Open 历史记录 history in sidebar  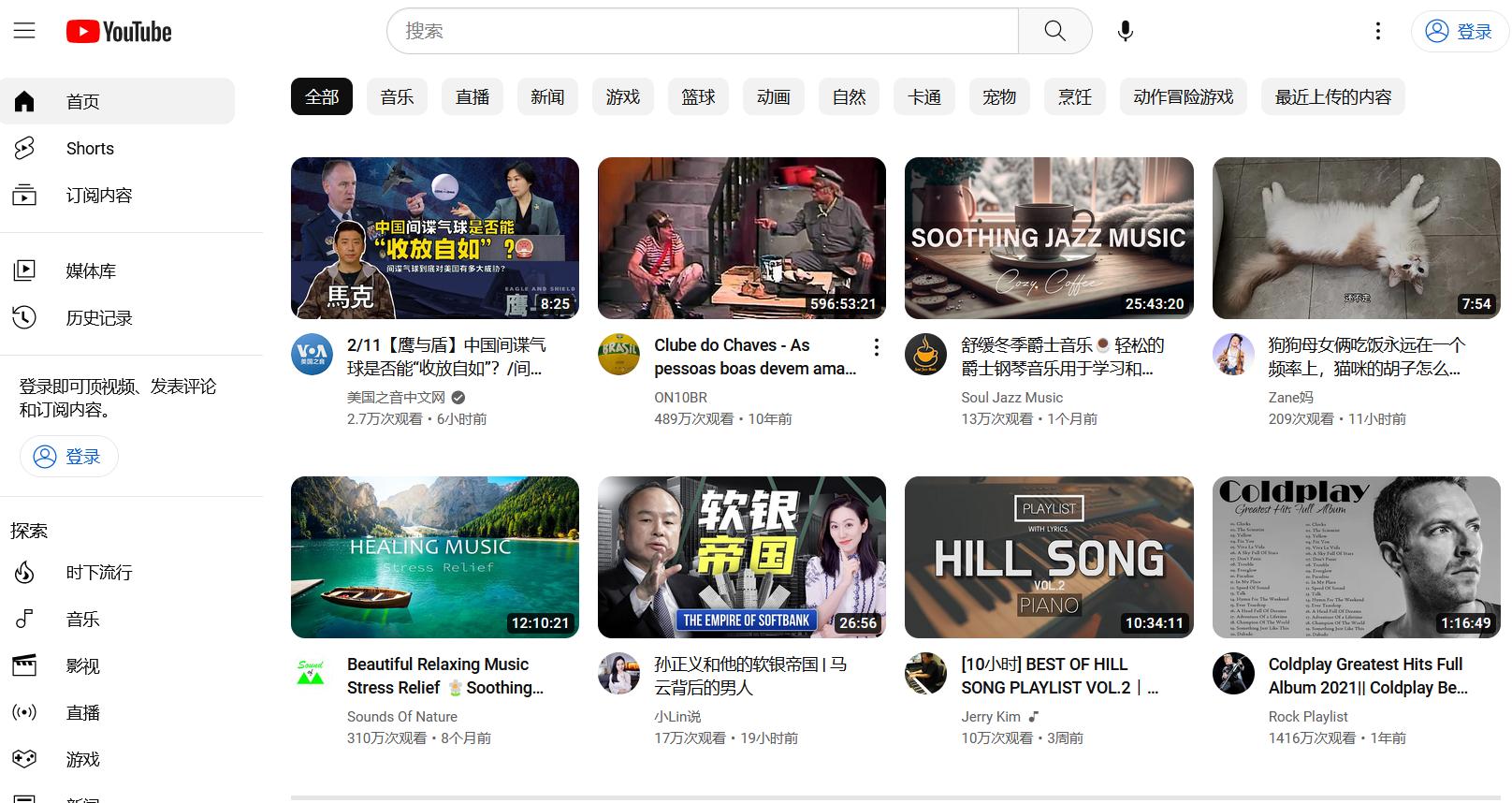pyautogui.click(x=118, y=317)
